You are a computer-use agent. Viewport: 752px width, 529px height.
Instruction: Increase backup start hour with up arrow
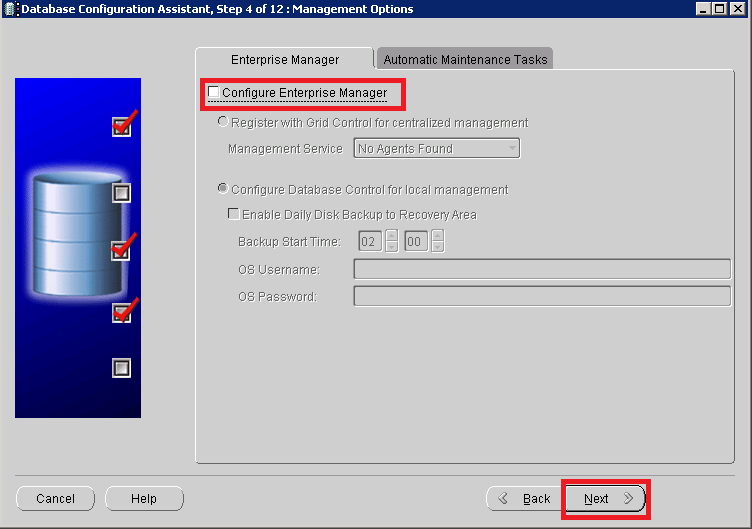pos(392,235)
